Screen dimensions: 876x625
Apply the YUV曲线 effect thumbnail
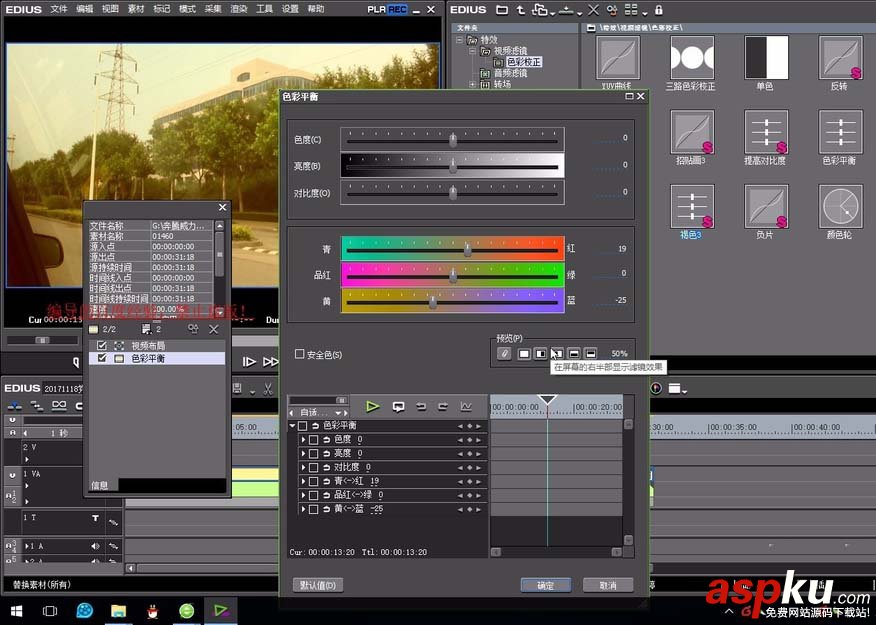[617, 58]
